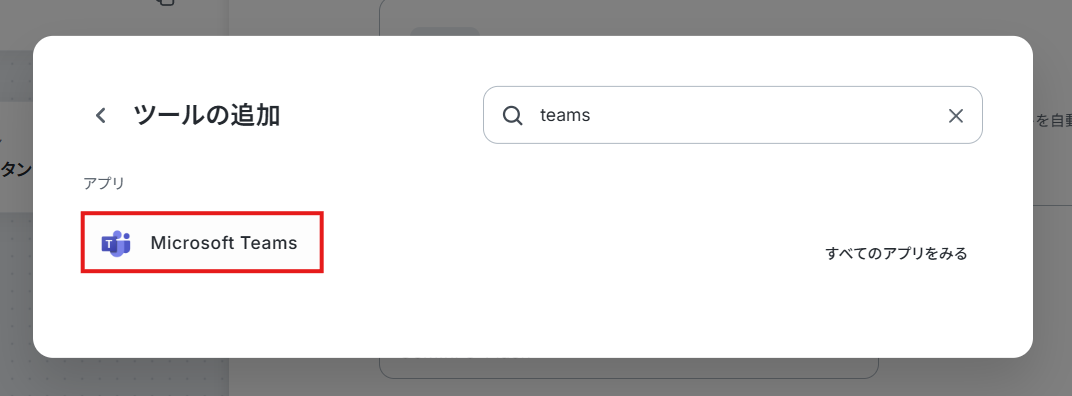Click the ツールの追加 dialog heading
This screenshot has height=396, width=1072.
206,116
